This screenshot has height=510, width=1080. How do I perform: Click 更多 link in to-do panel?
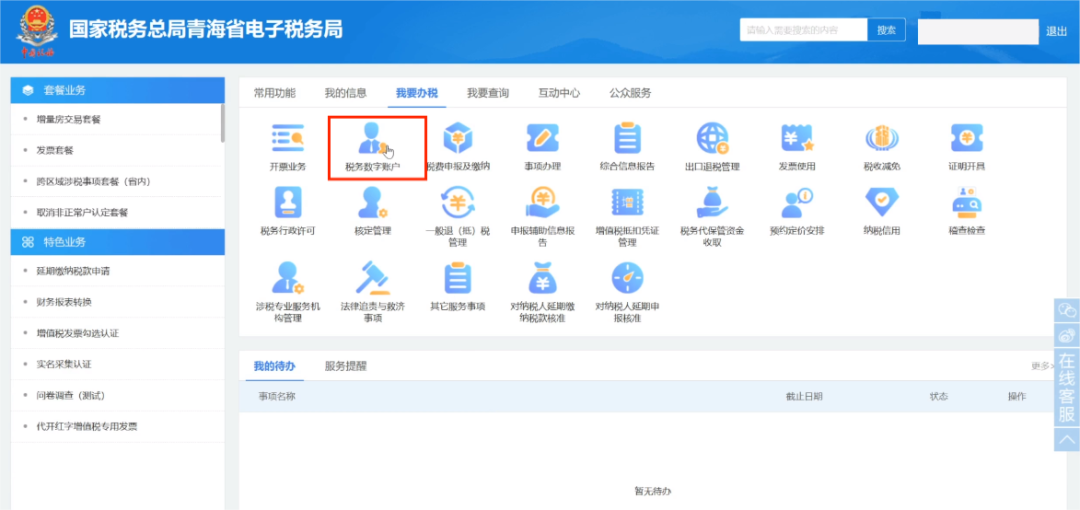tap(1043, 367)
